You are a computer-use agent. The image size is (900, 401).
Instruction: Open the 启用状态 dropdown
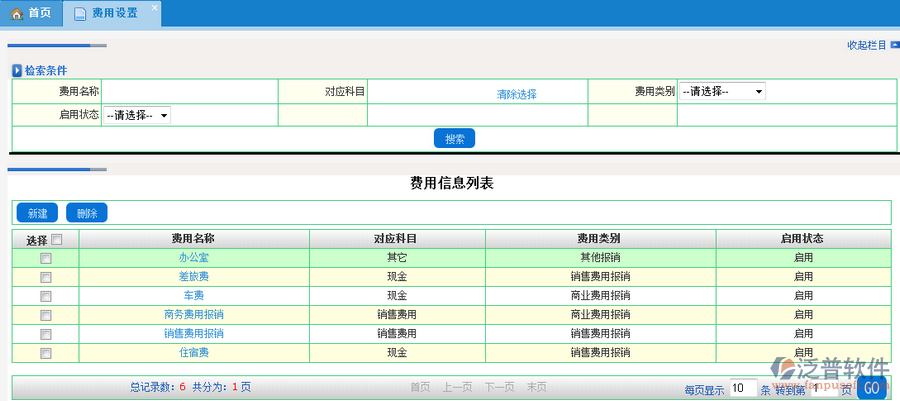click(x=137, y=115)
